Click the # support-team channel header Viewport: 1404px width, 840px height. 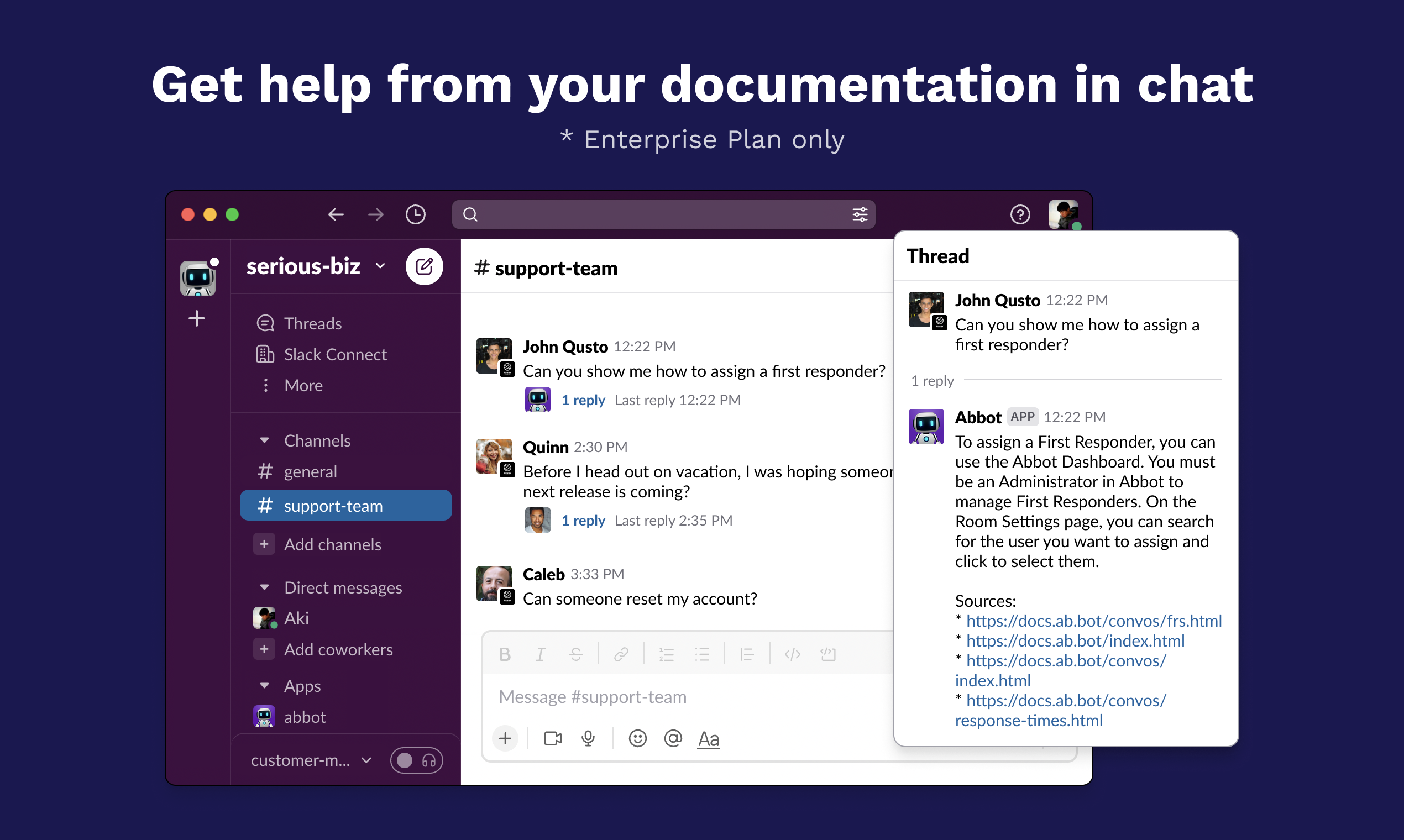click(x=546, y=267)
